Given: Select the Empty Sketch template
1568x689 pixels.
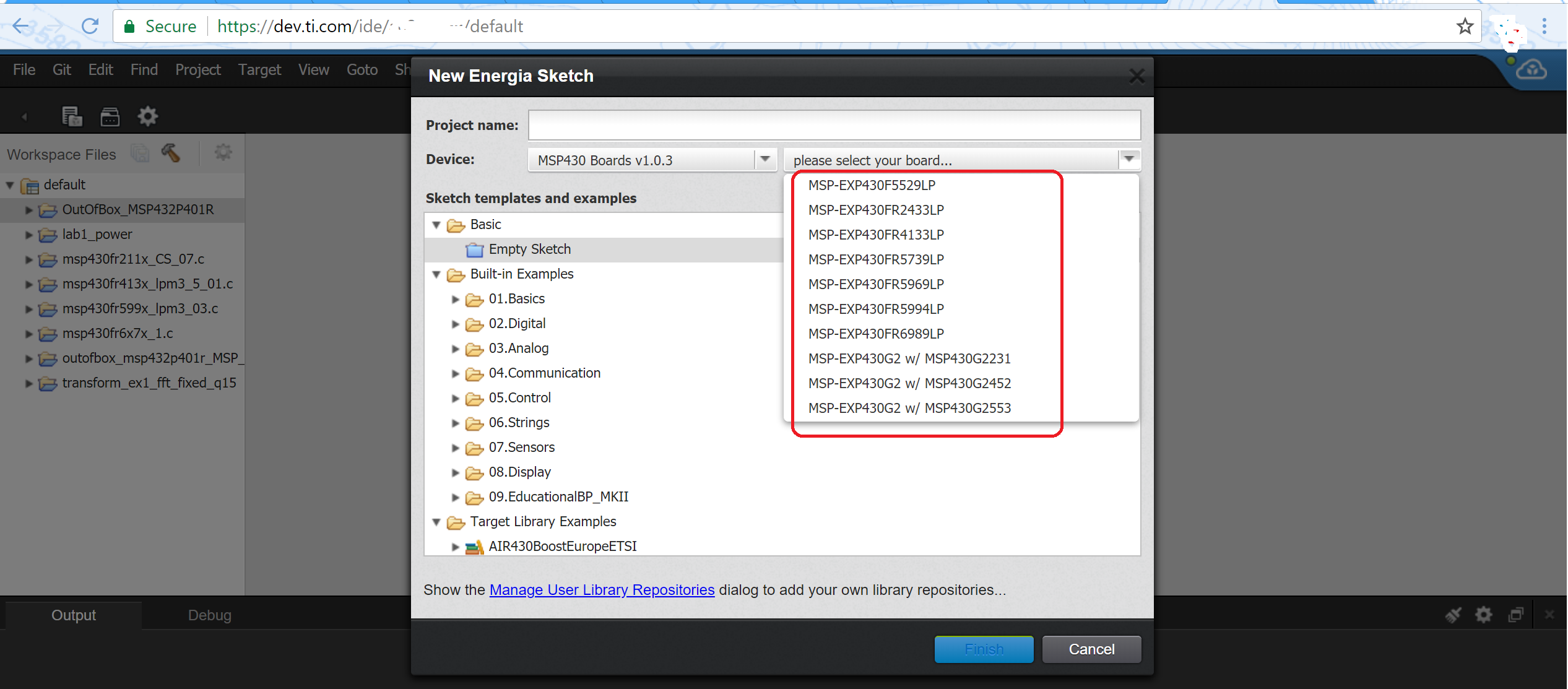Looking at the screenshot, I should [x=529, y=249].
